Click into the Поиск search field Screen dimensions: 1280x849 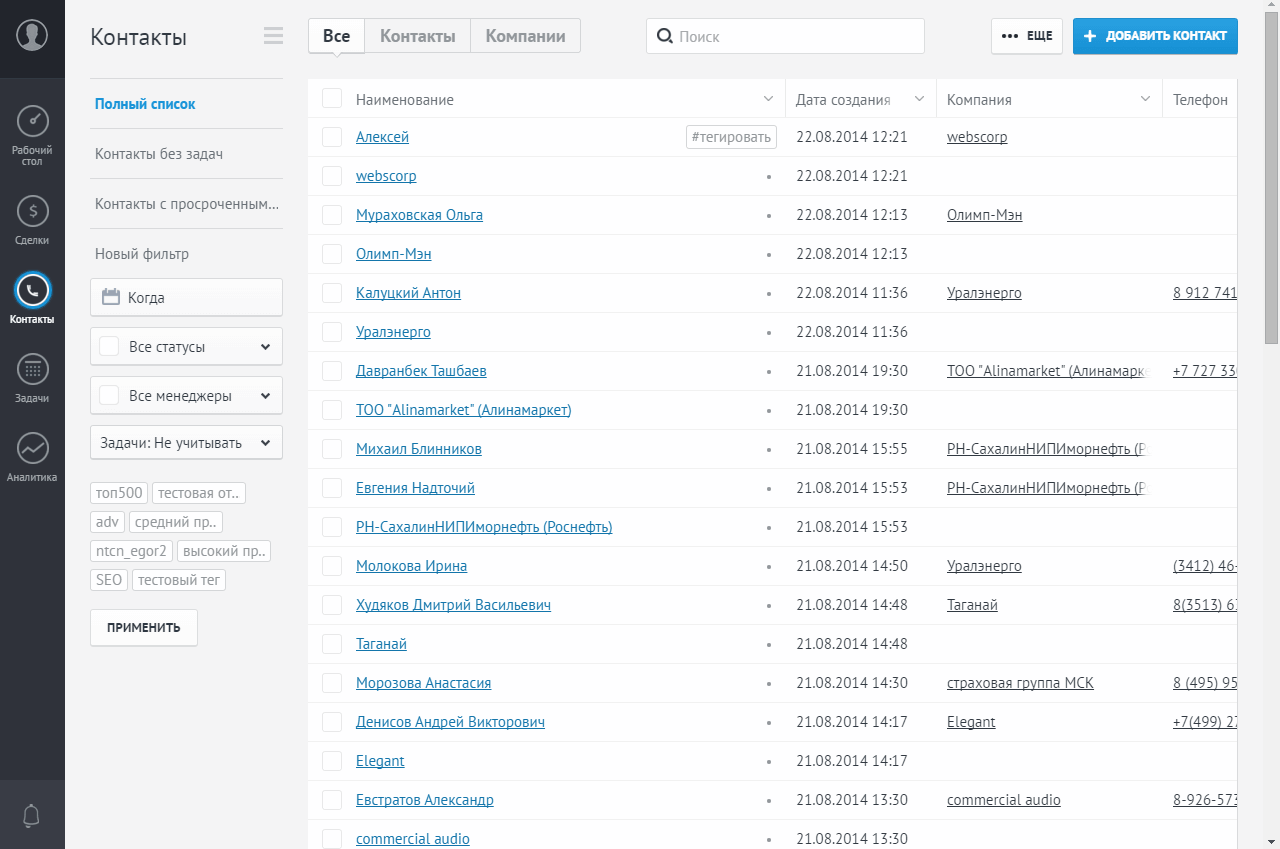[795, 37]
